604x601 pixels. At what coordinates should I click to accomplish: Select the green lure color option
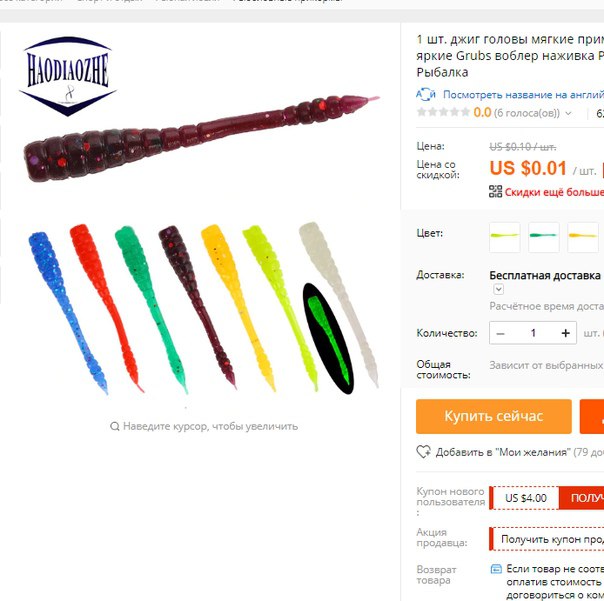click(544, 237)
